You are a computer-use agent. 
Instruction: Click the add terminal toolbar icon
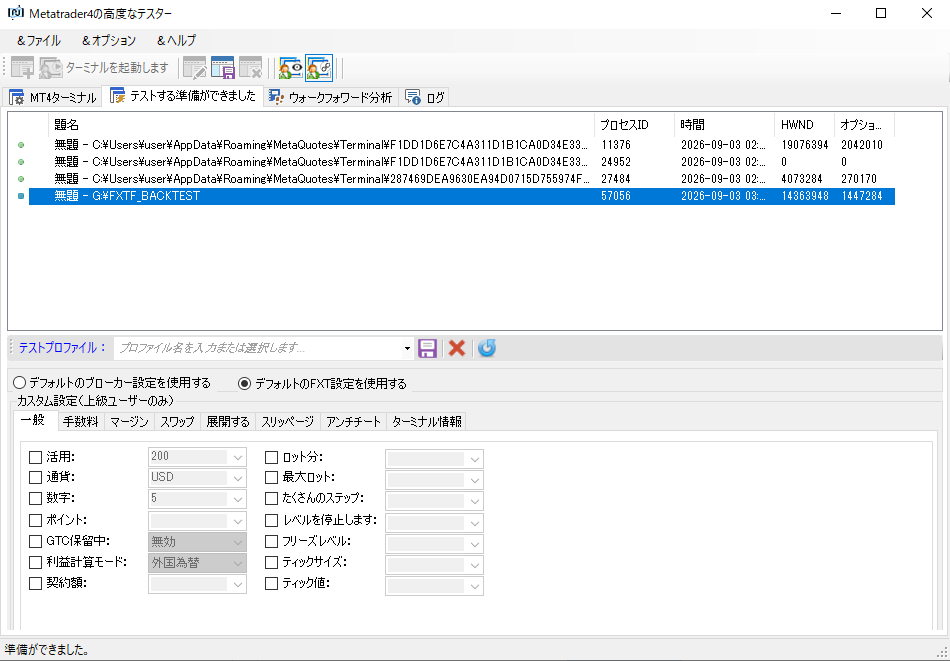point(23,68)
